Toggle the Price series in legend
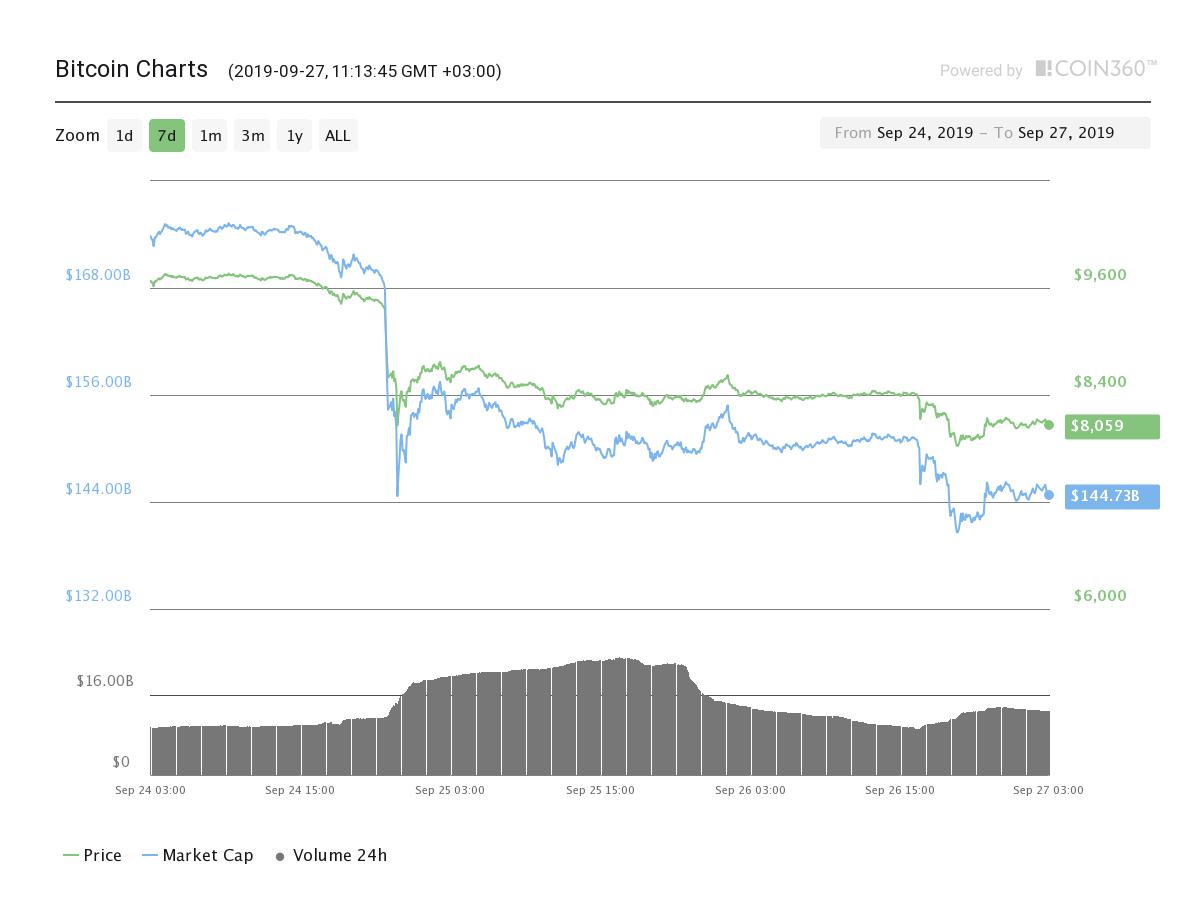This screenshot has width=1200, height=900. pos(92,855)
